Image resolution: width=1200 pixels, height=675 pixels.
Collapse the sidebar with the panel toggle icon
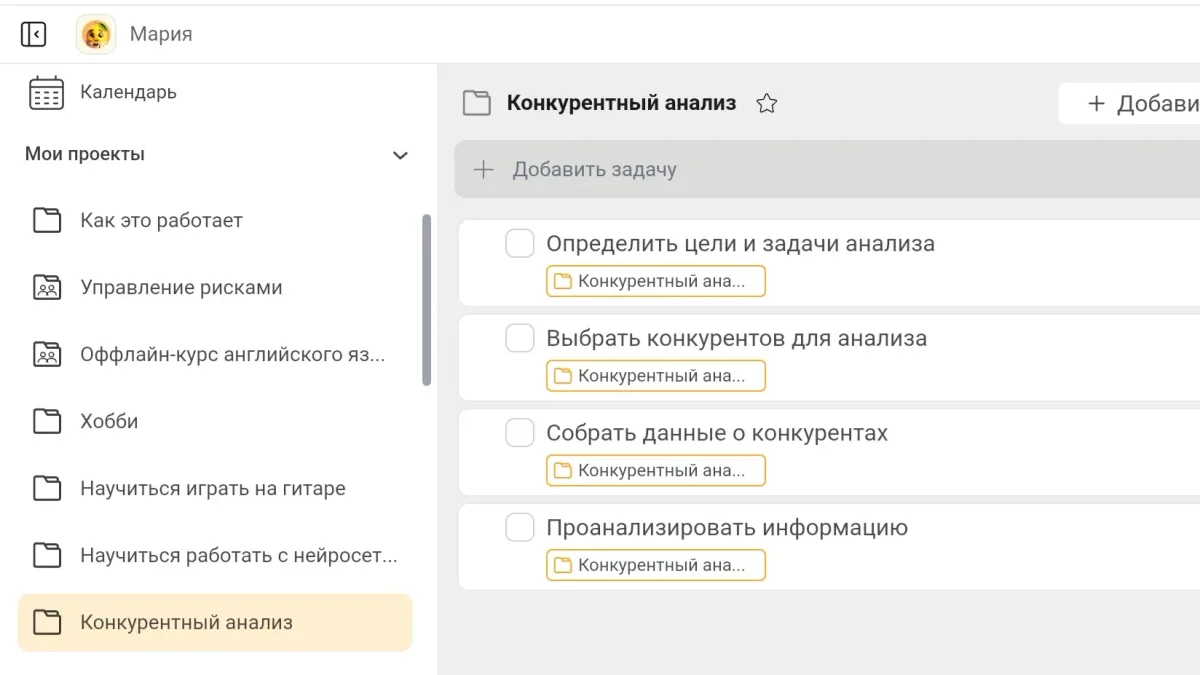point(33,34)
